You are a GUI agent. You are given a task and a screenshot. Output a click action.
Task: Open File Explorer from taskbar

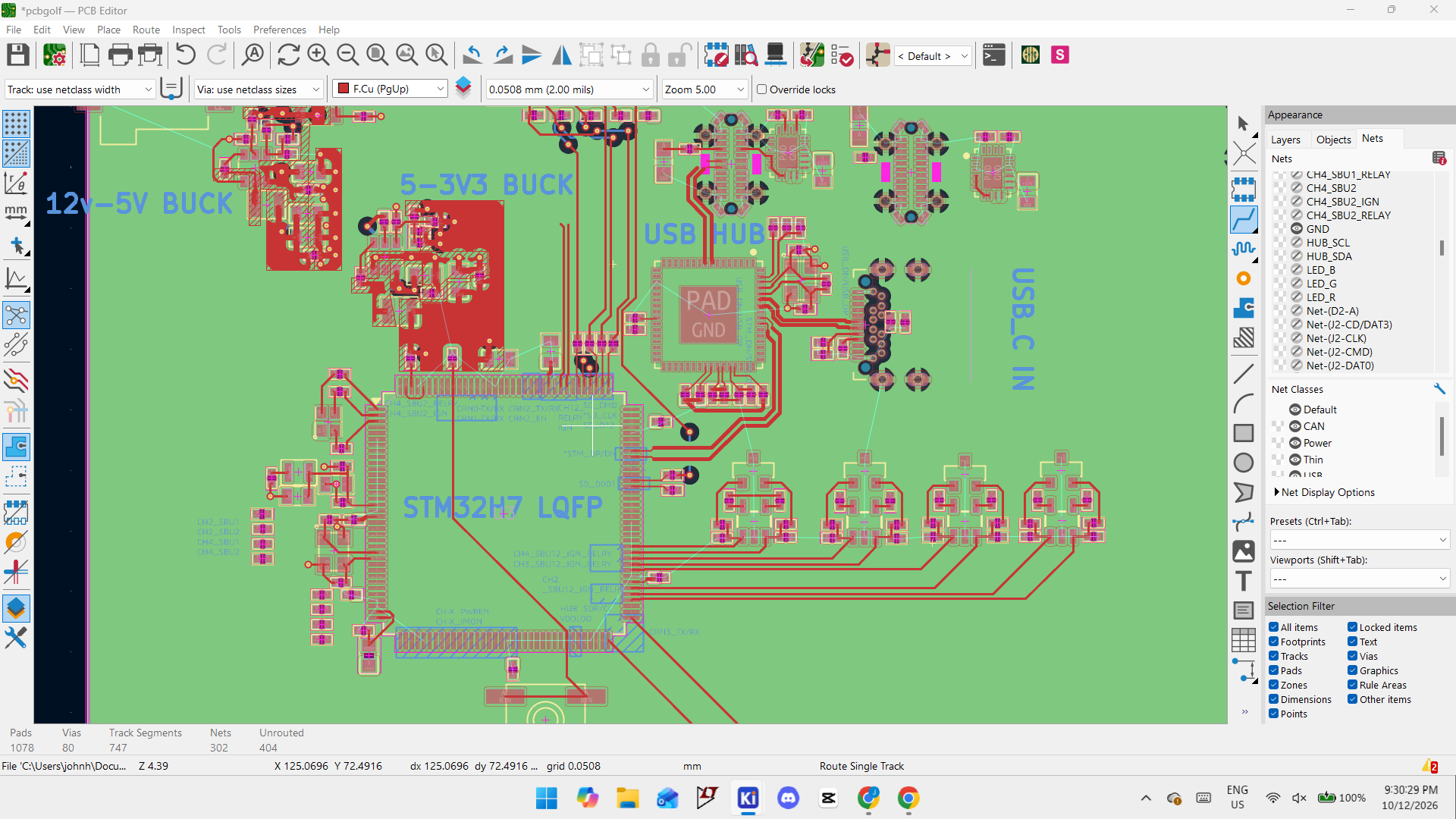[x=627, y=798]
